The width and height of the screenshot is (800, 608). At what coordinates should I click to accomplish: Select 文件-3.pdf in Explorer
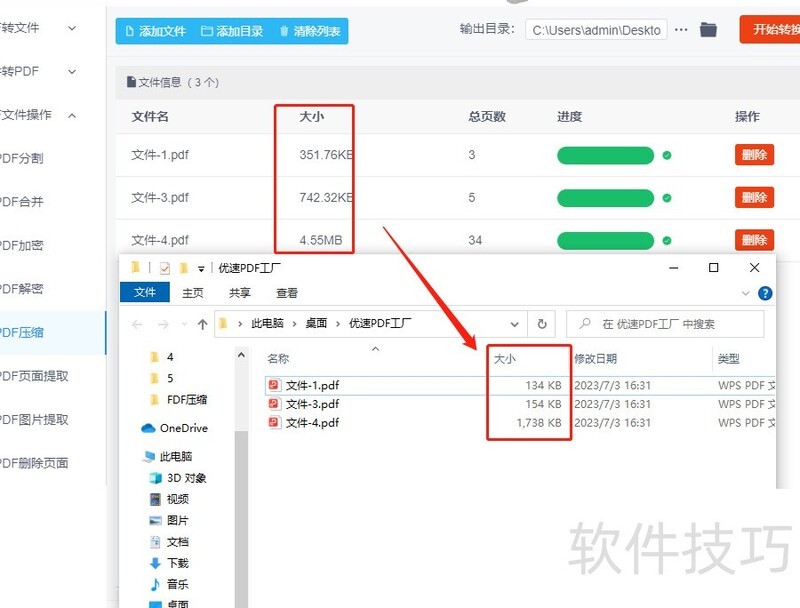coord(312,404)
